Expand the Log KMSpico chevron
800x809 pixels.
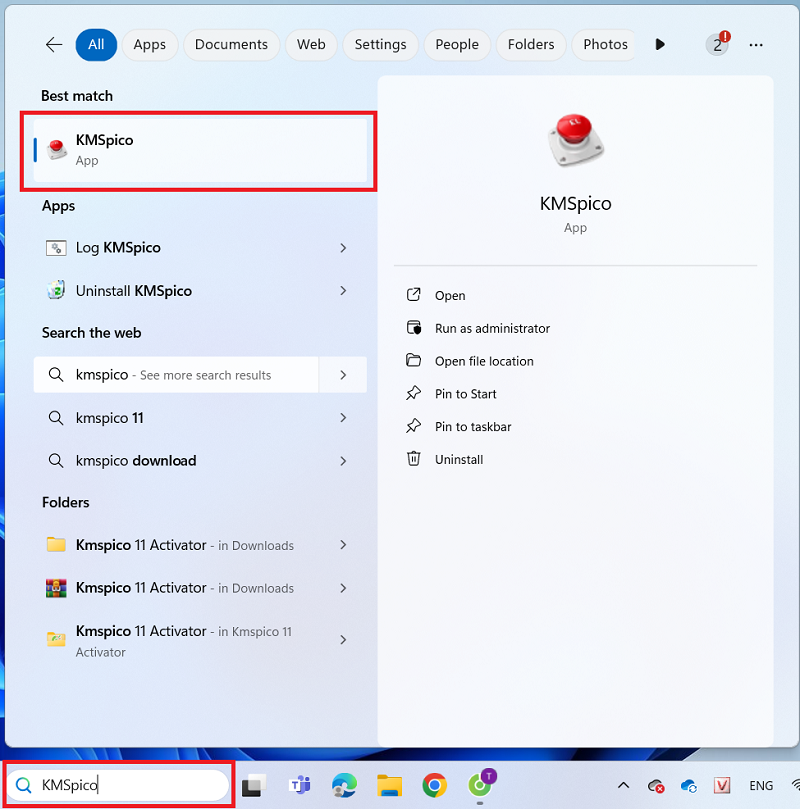point(343,248)
